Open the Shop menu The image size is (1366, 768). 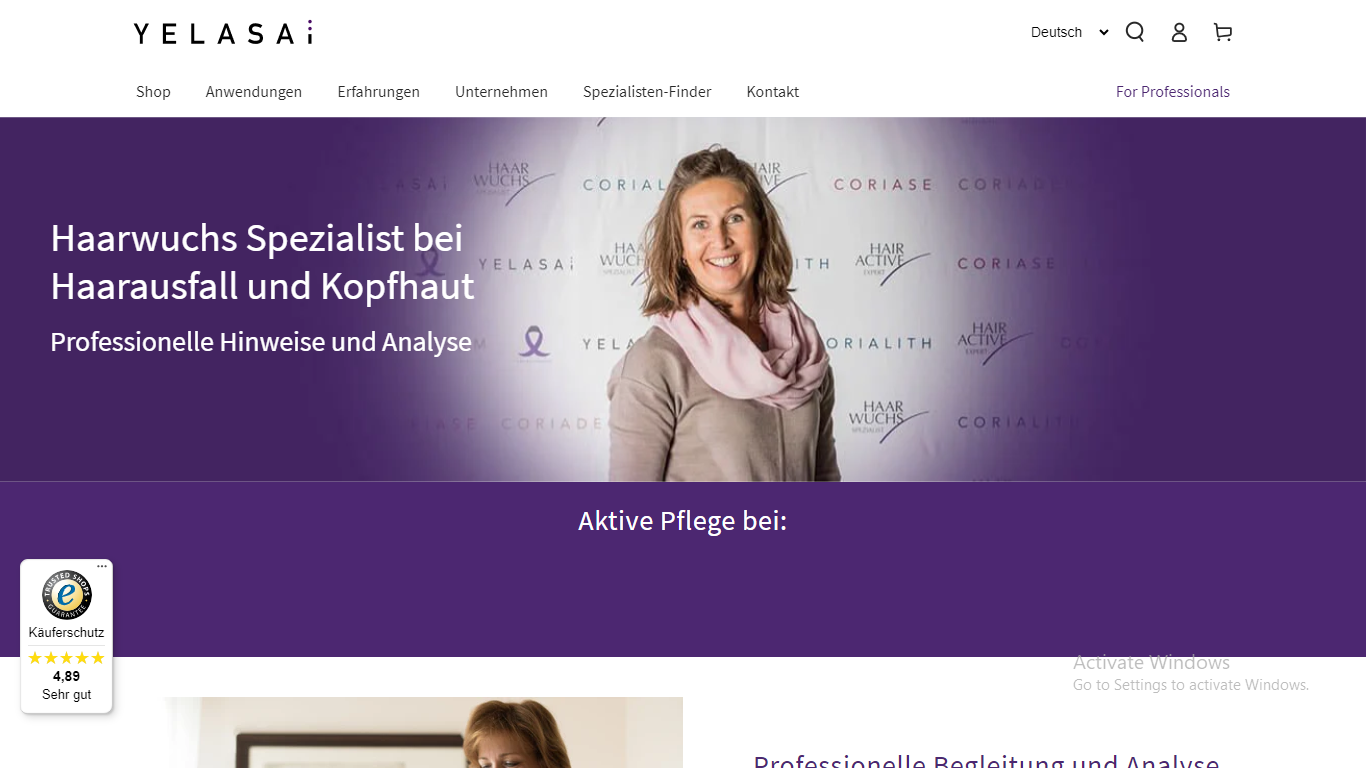coord(153,92)
